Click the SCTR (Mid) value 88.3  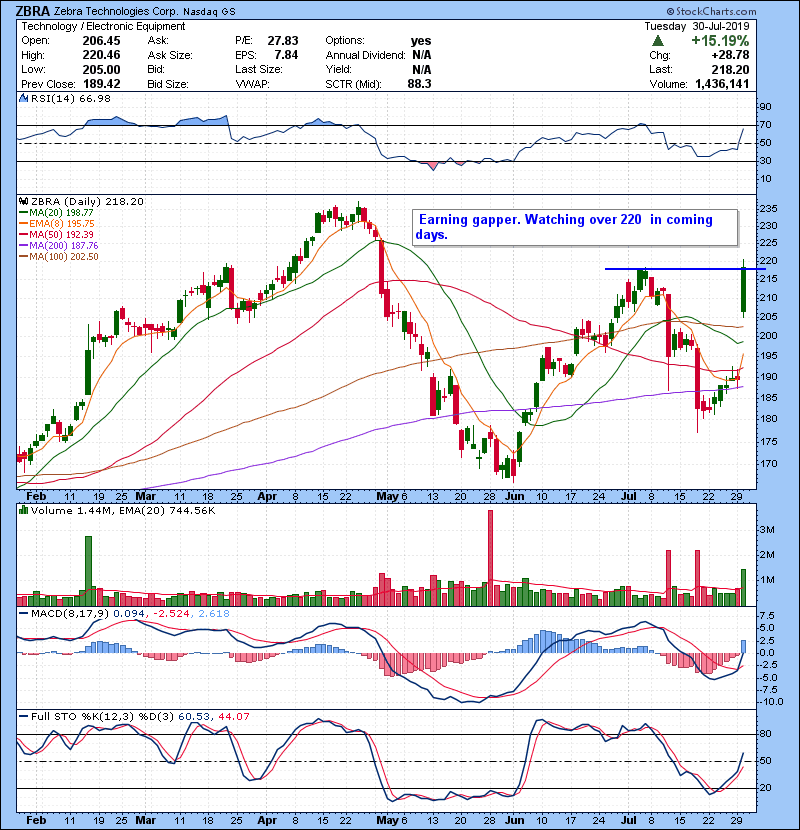pos(419,84)
